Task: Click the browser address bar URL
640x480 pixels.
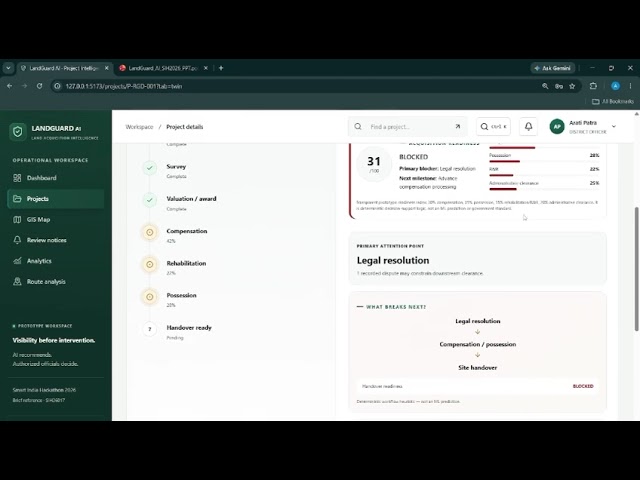Action: [x=124, y=86]
